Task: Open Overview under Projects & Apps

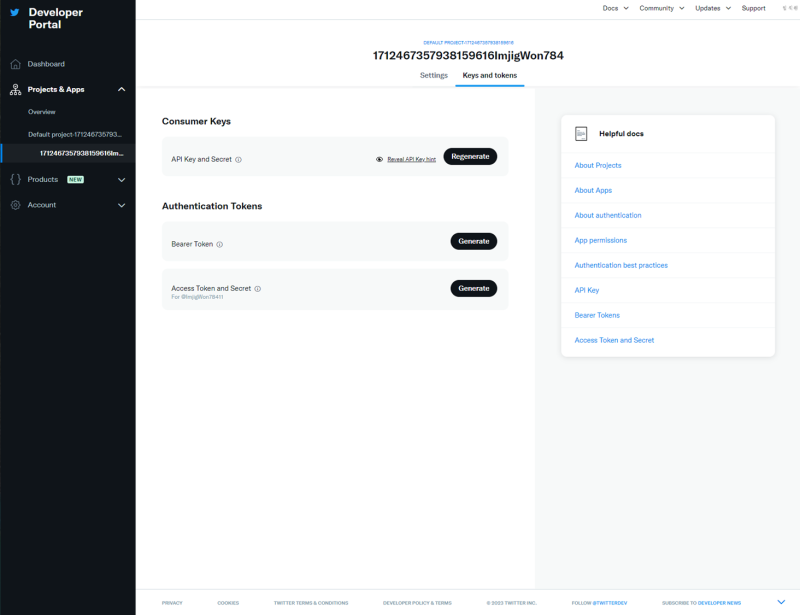Action: [x=42, y=112]
